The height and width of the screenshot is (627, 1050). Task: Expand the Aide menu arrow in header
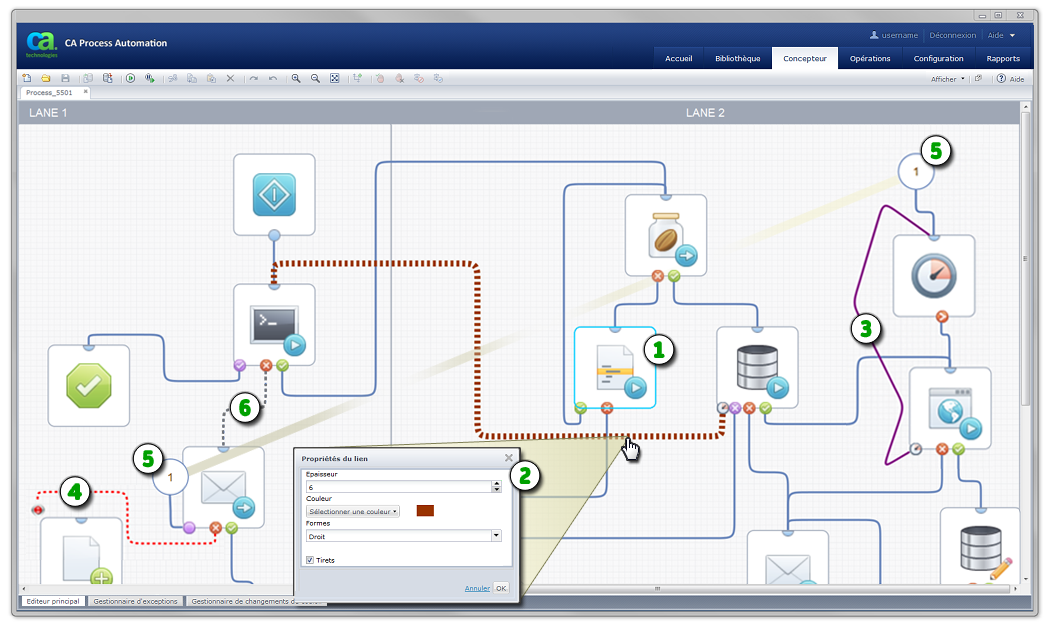tap(1012, 36)
